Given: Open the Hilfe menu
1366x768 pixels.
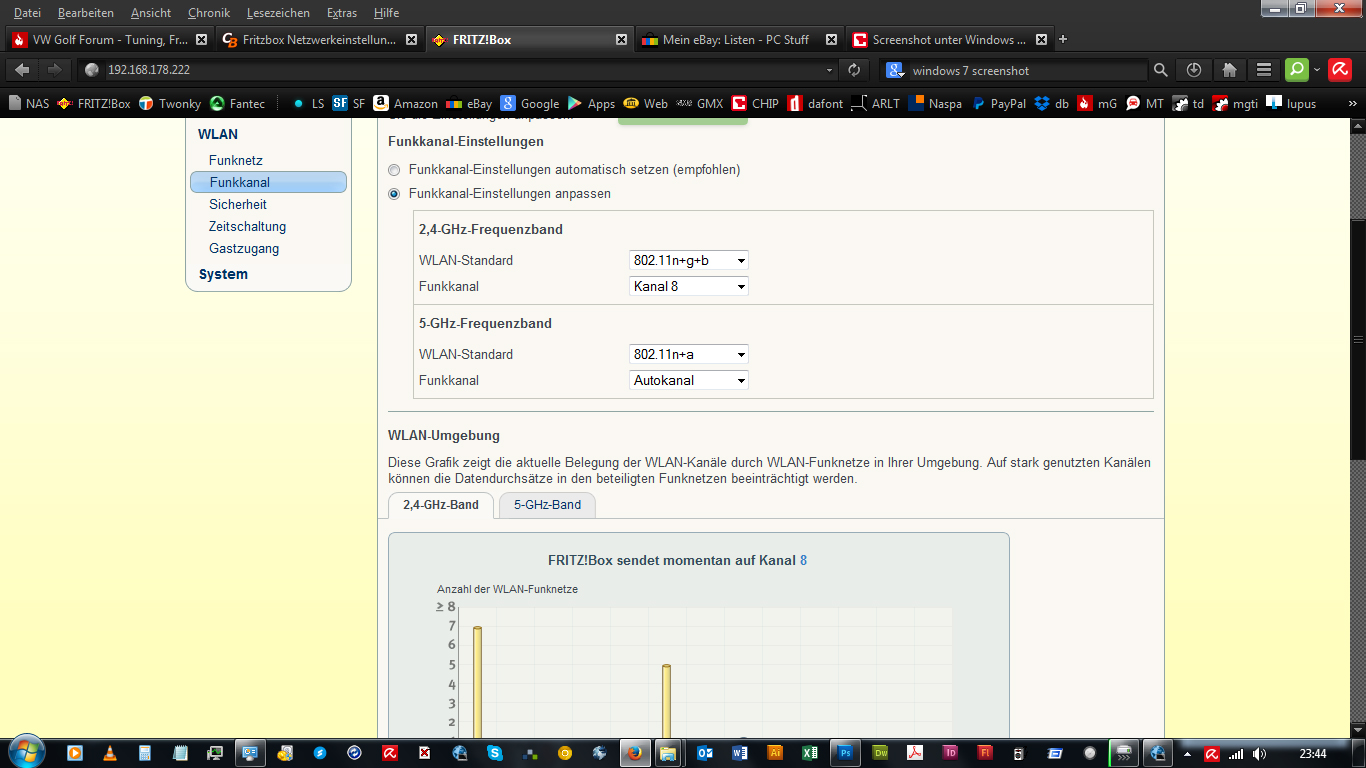Looking at the screenshot, I should [x=386, y=13].
